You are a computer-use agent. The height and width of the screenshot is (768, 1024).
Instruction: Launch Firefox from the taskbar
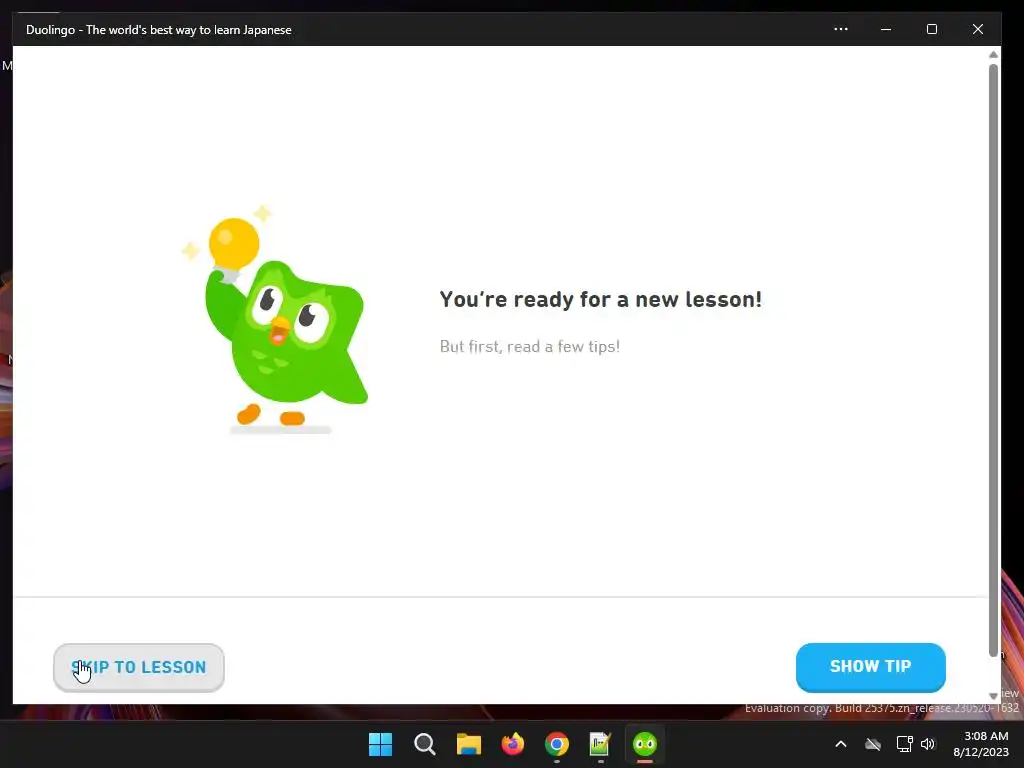click(x=513, y=744)
